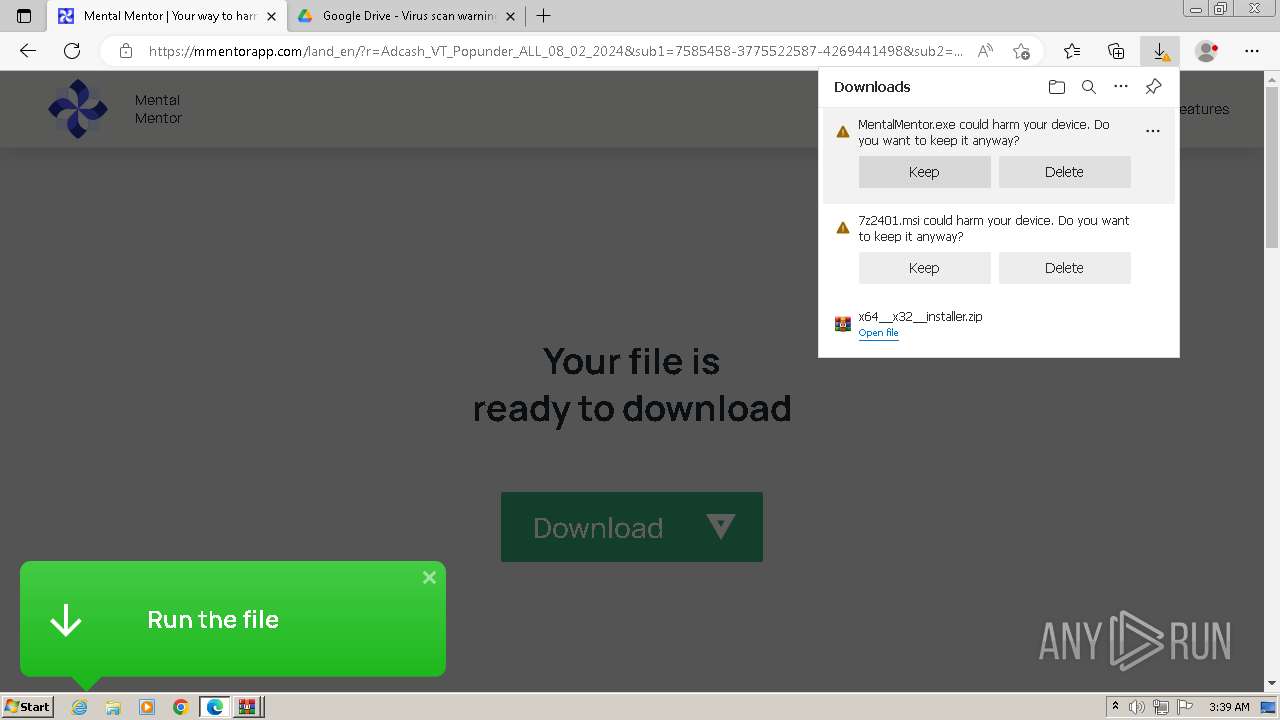Keep the MentalMentor.exe download
This screenshot has width=1280, height=720.
[x=924, y=172]
